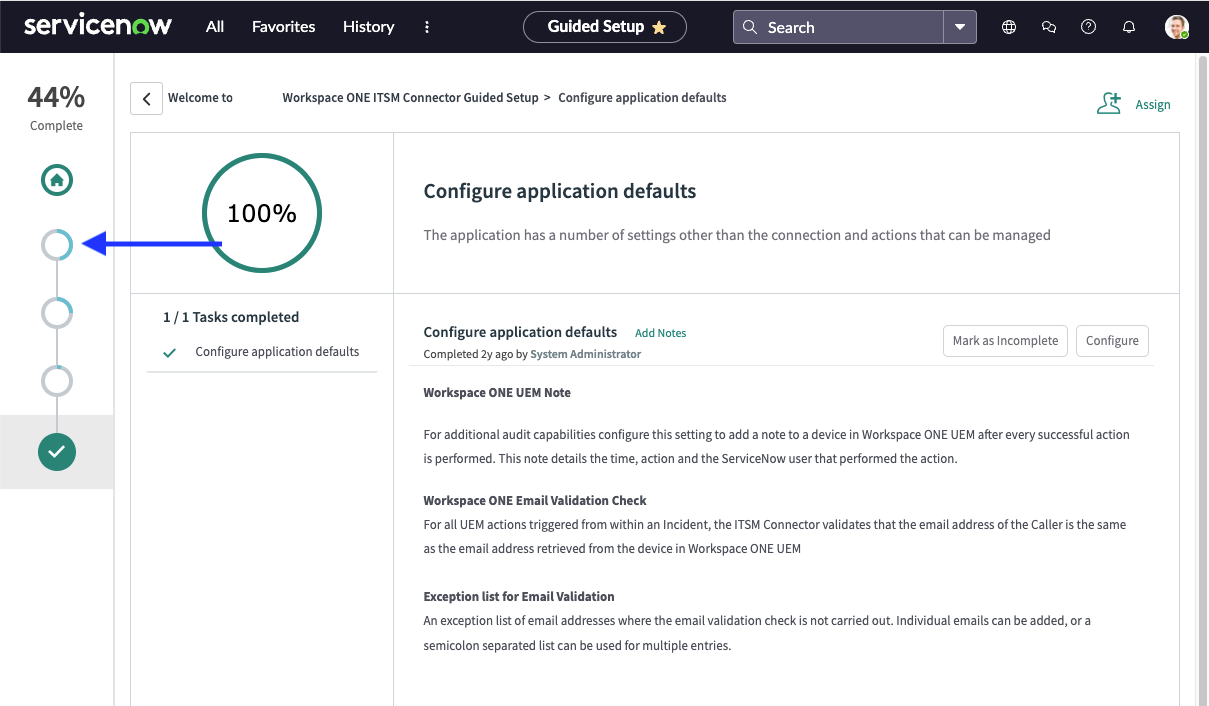Click the Assign person icon
1209x706 pixels.
coord(1109,102)
